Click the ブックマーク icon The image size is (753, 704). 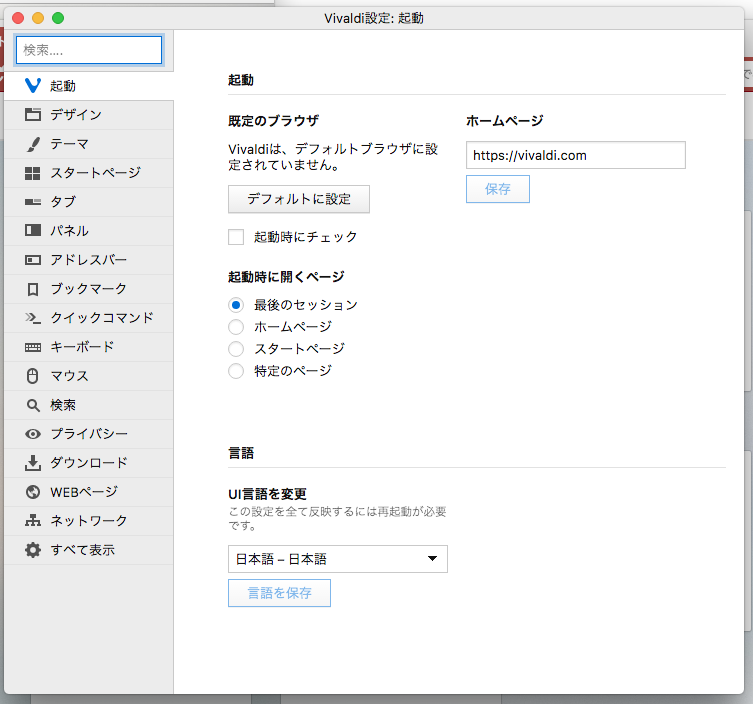pos(33,289)
